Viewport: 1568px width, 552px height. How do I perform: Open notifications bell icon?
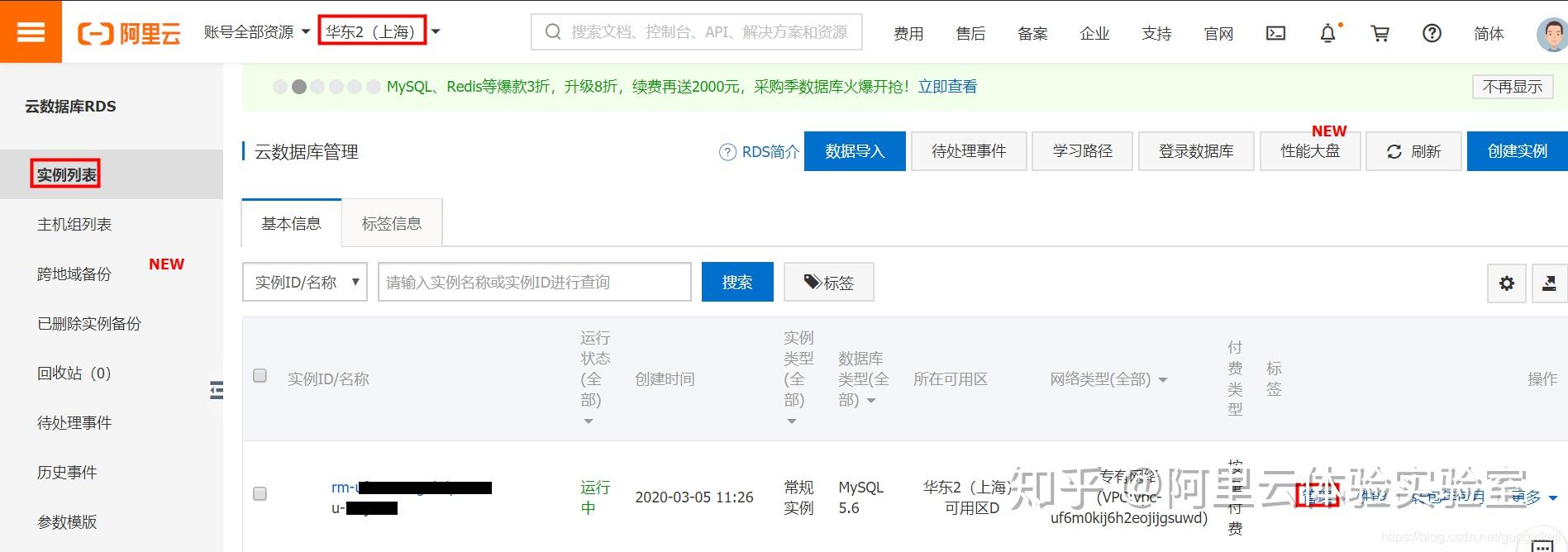pyautogui.click(x=1327, y=33)
